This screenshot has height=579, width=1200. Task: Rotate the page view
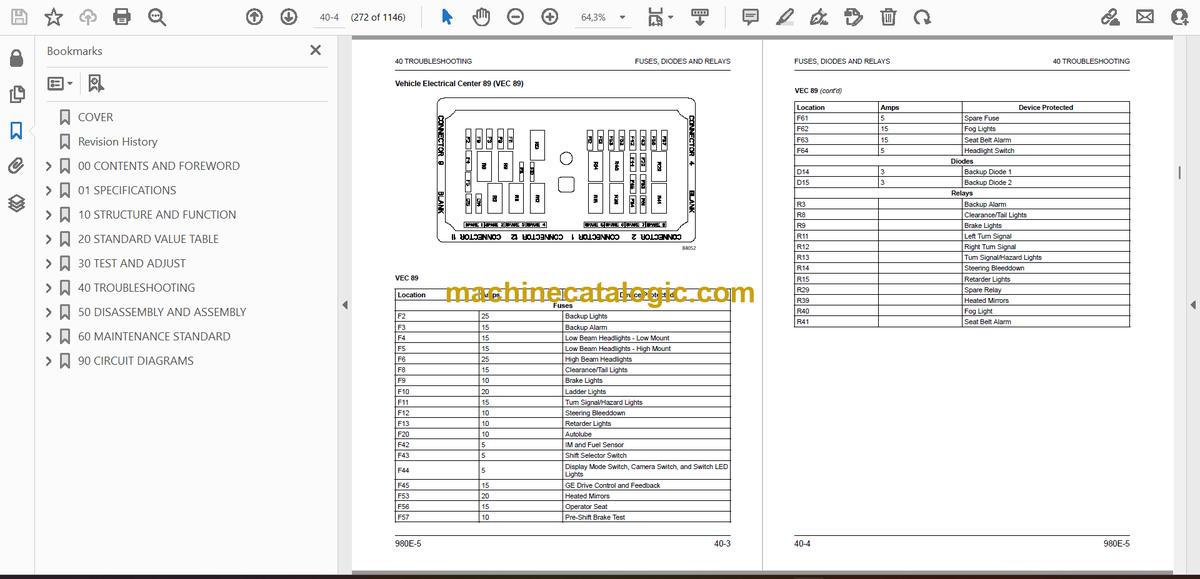[x=922, y=17]
